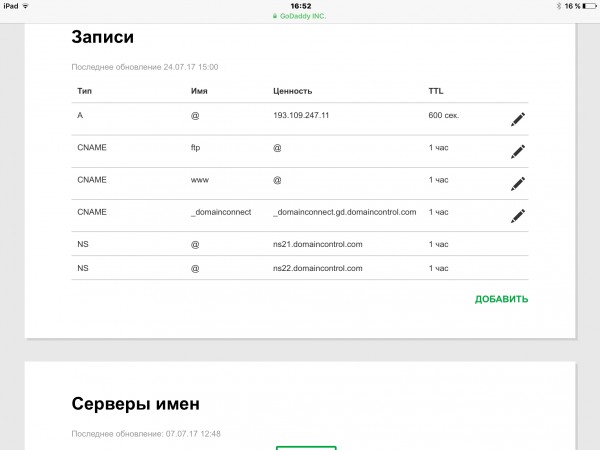Tap the Ценность column header
This screenshot has height=450, width=600.
(292, 91)
